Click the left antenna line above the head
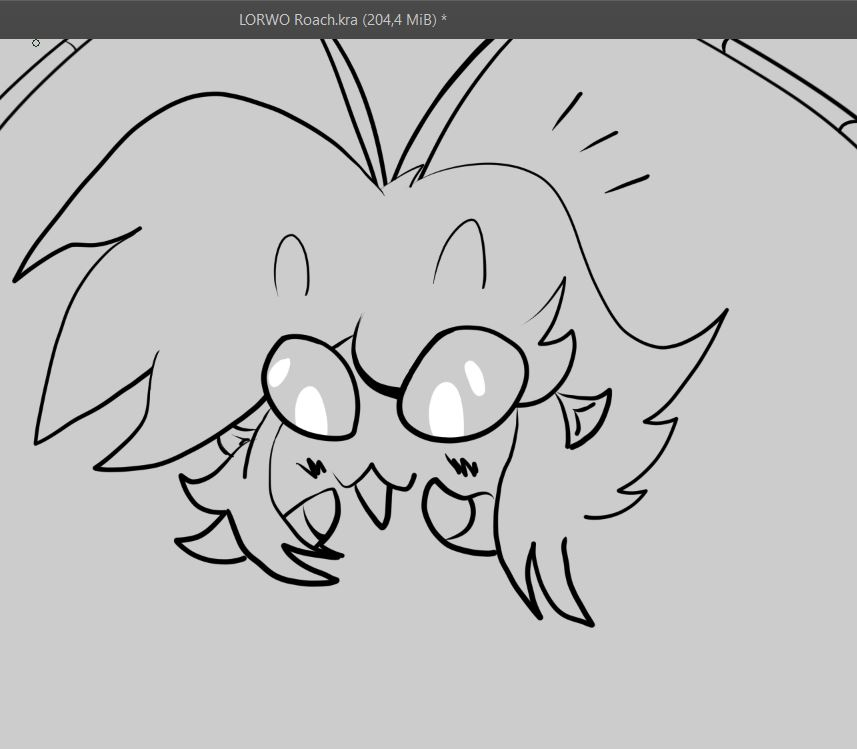The height and width of the screenshot is (749, 857). coord(351,108)
